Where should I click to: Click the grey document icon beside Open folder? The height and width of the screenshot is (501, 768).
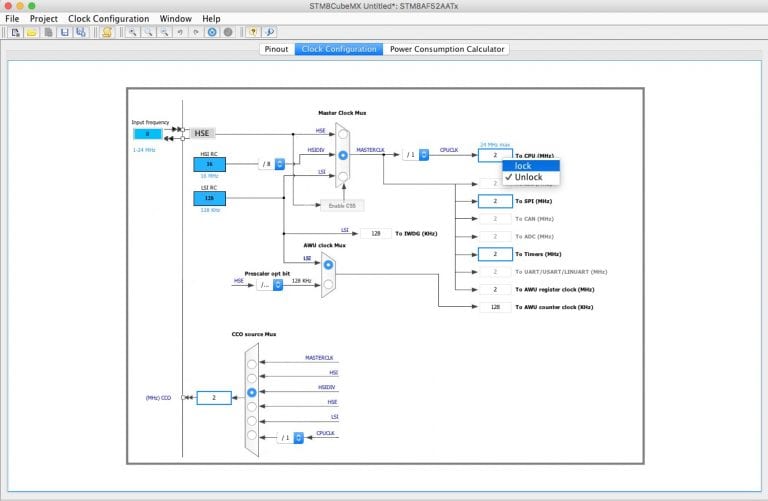click(x=48, y=32)
